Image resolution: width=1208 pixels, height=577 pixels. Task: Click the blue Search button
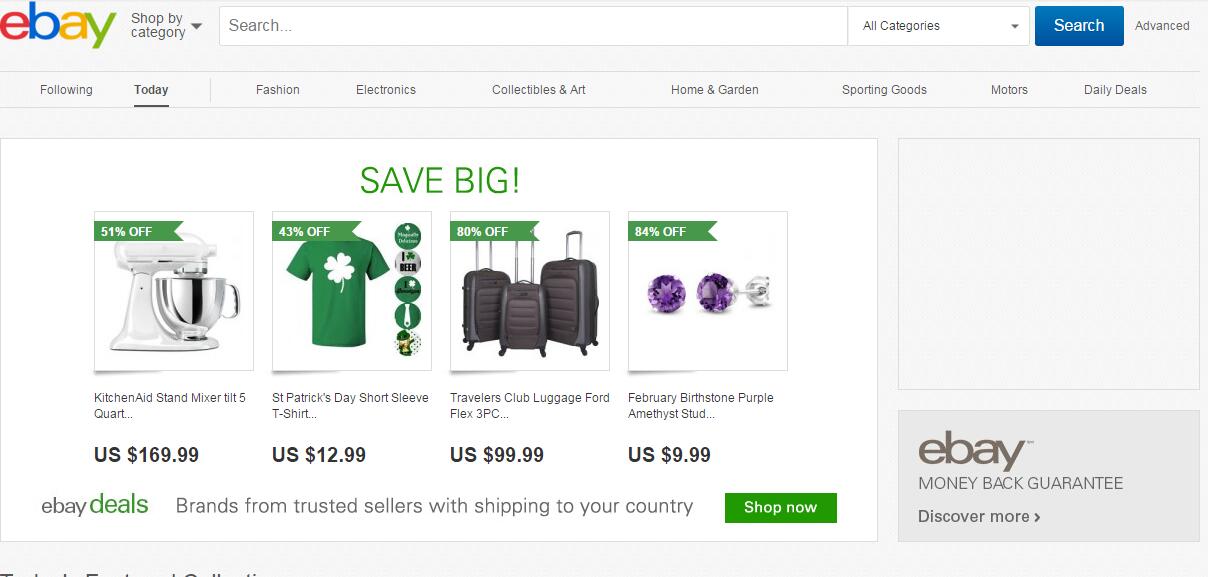click(1078, 26)
